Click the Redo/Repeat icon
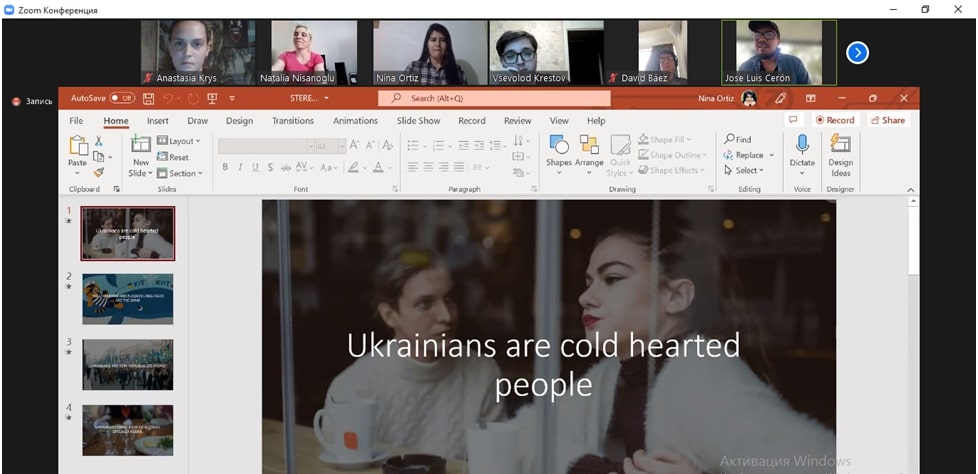The height and width of the screenshot is (474, 978). 193,99
